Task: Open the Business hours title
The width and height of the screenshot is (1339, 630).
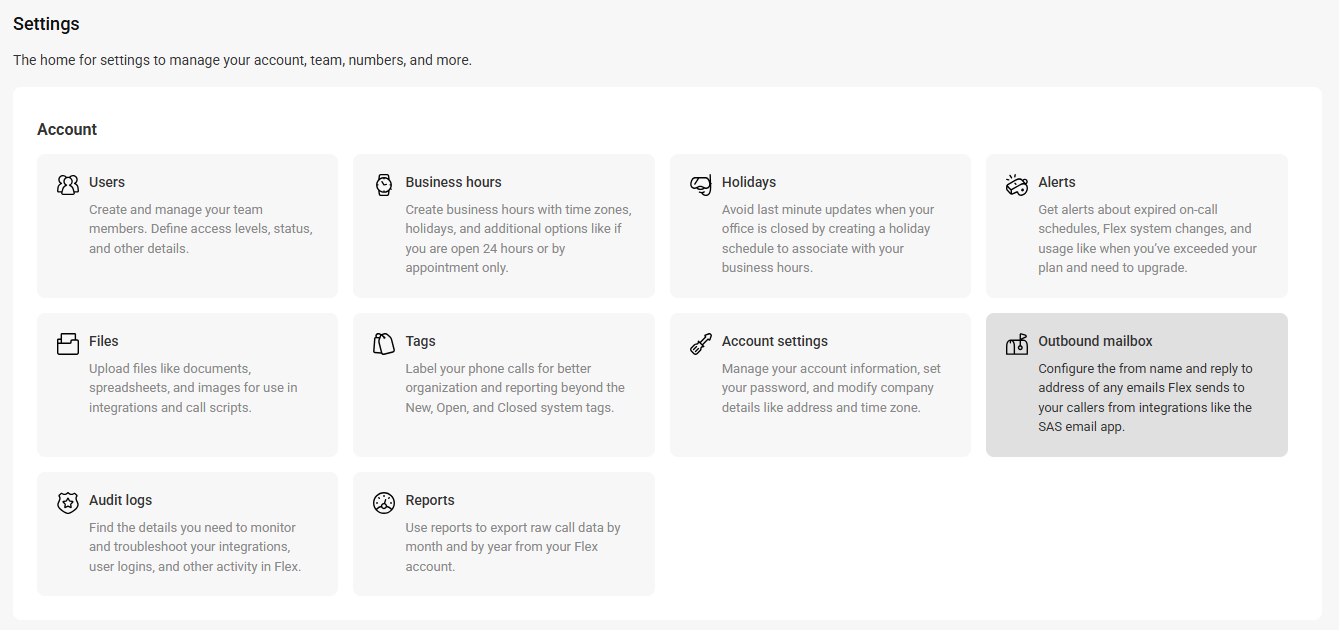Action: 453,182
